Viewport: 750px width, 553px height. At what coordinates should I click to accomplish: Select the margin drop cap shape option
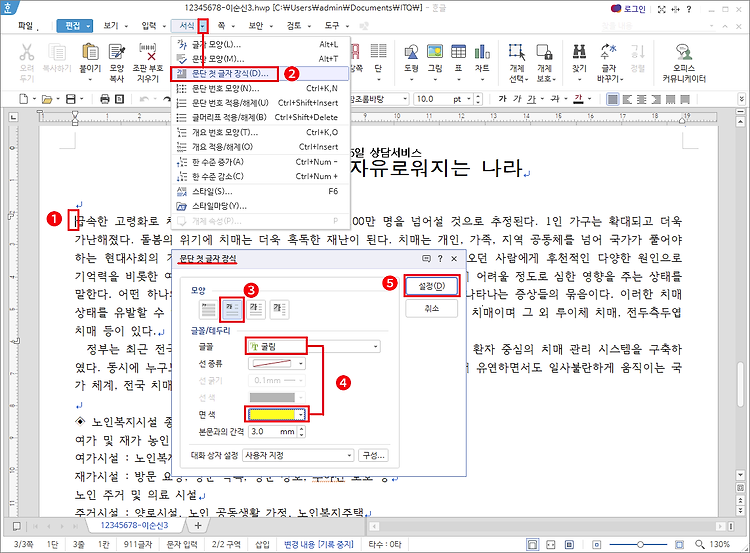click(279, 309)
